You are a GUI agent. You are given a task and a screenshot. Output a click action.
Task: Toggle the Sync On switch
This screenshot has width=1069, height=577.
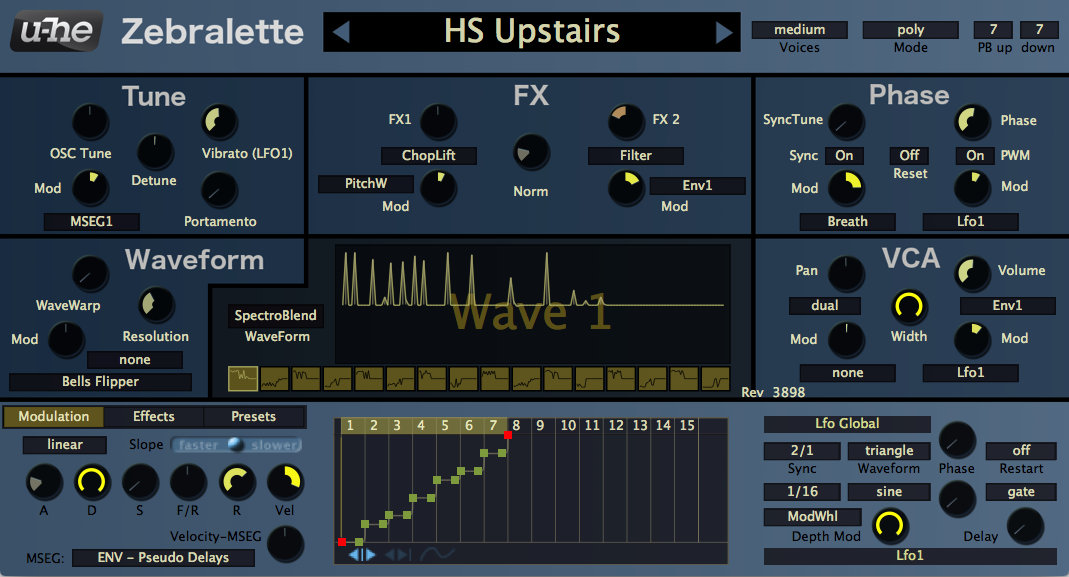point(844,156)
